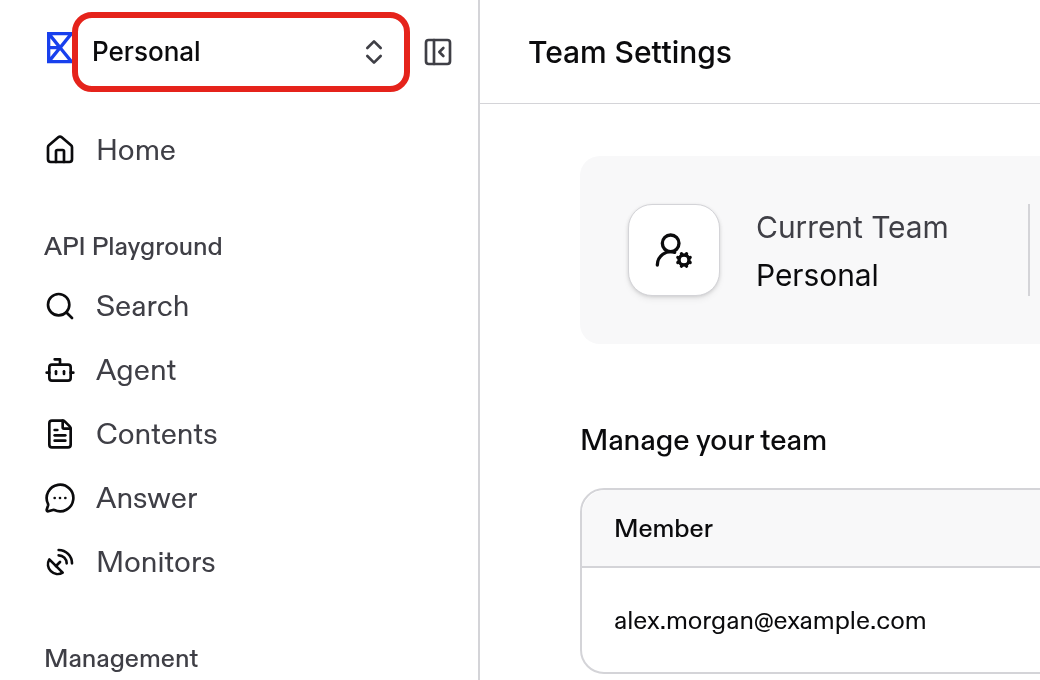Click the 'API Playground' section label
The height and width of the screenshot is (680, 1040).
coord(133,247)
